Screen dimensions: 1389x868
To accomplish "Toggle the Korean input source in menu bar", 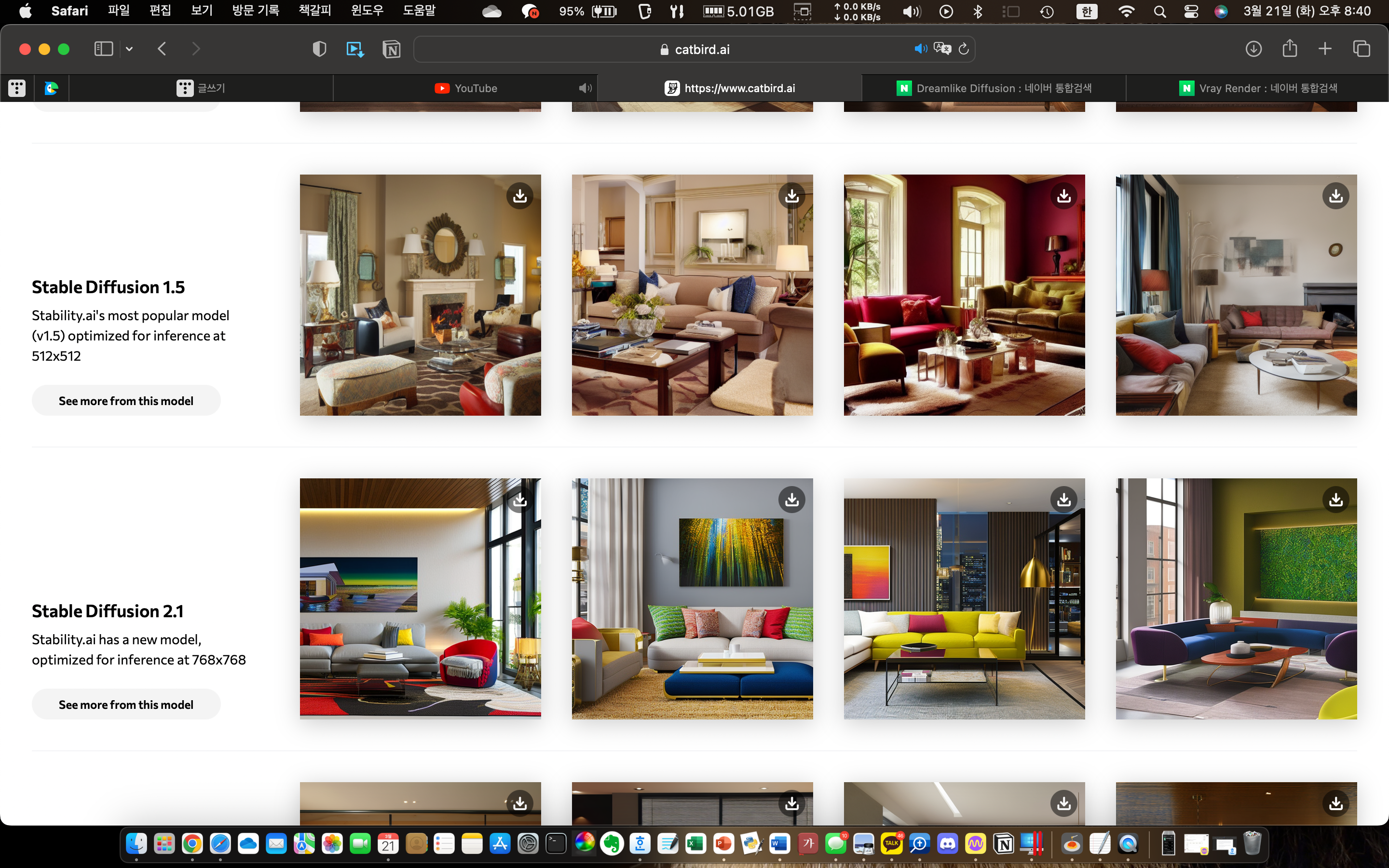I will coord(1086,11).
